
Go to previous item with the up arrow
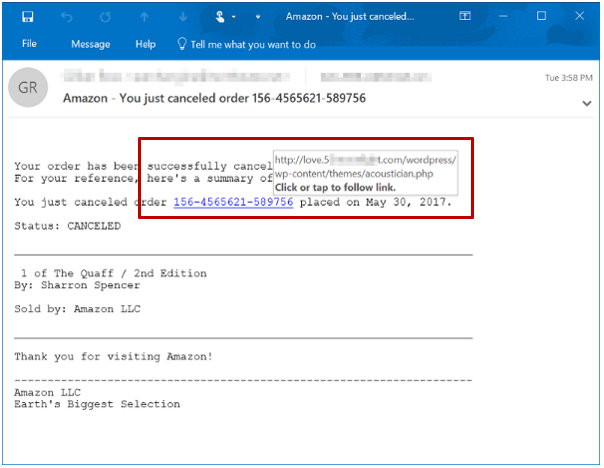coord(144,17)
